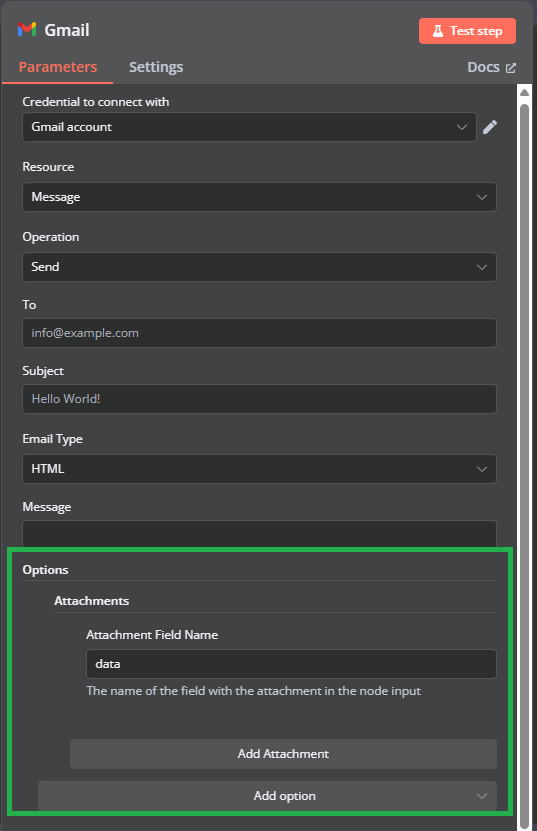Image resolution: width=537 pixels, height=831 pixels.
Task: Click the Add Attachment button
Action: point(283,754)
